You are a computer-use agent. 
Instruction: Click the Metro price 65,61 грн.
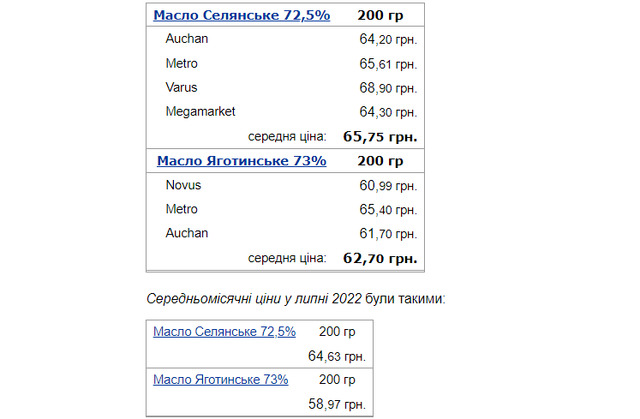click(x=388, y=64)
